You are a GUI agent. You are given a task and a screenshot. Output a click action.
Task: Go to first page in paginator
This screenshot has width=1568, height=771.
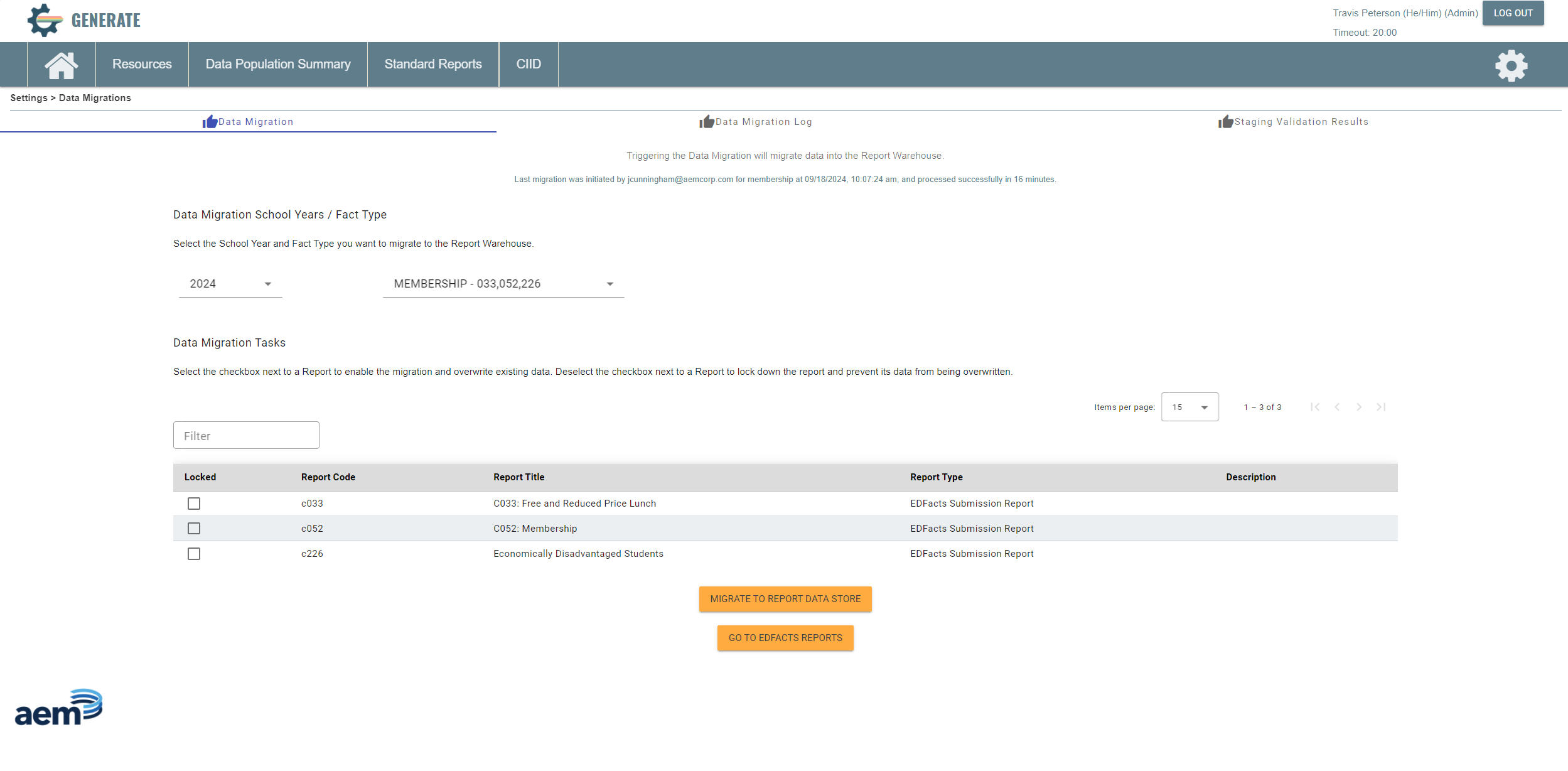click(1315, 407)
